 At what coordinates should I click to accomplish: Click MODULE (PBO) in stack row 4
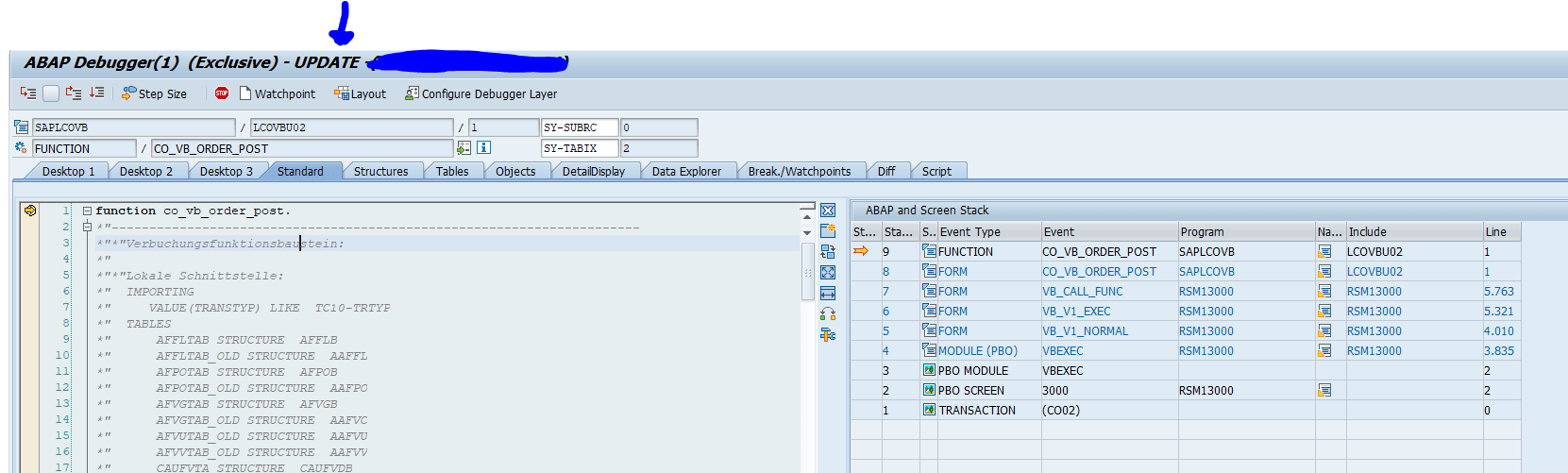(x=978, y=351)
